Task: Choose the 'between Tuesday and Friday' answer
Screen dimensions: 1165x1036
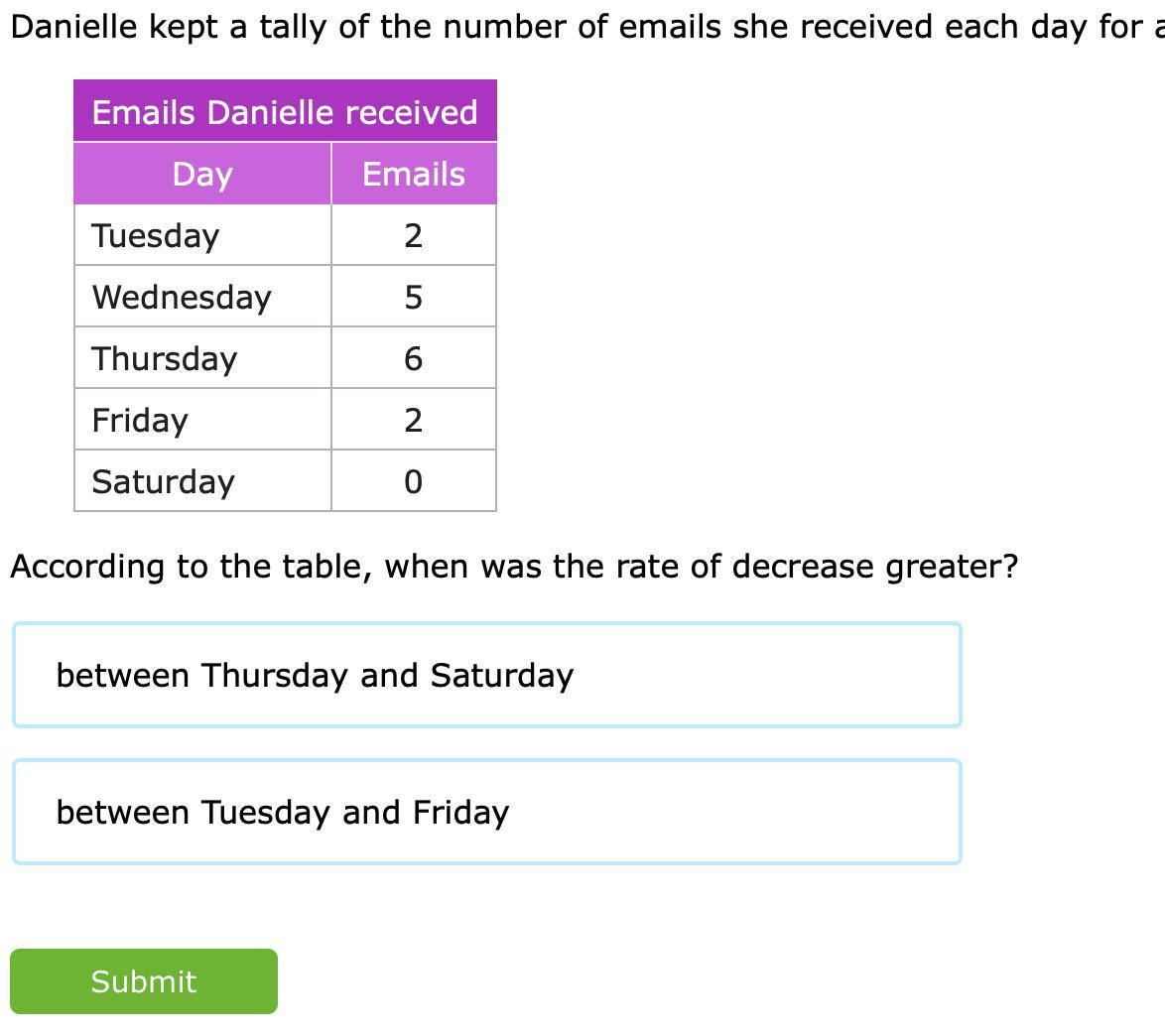Action: pyautogui.click(x=486, y=812)
